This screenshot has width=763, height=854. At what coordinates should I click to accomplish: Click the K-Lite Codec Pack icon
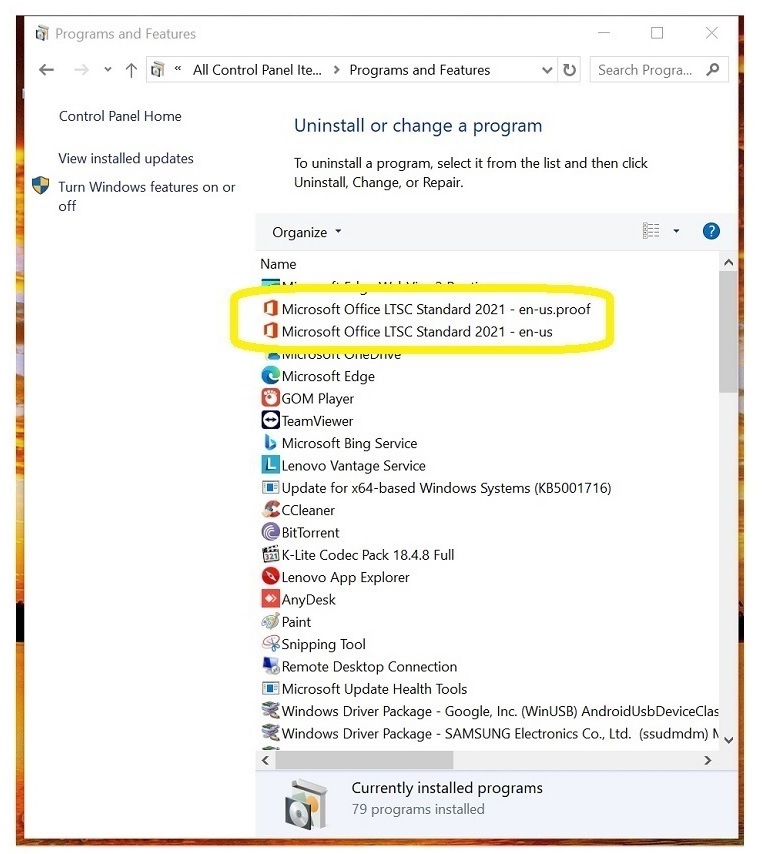[271, 554]
